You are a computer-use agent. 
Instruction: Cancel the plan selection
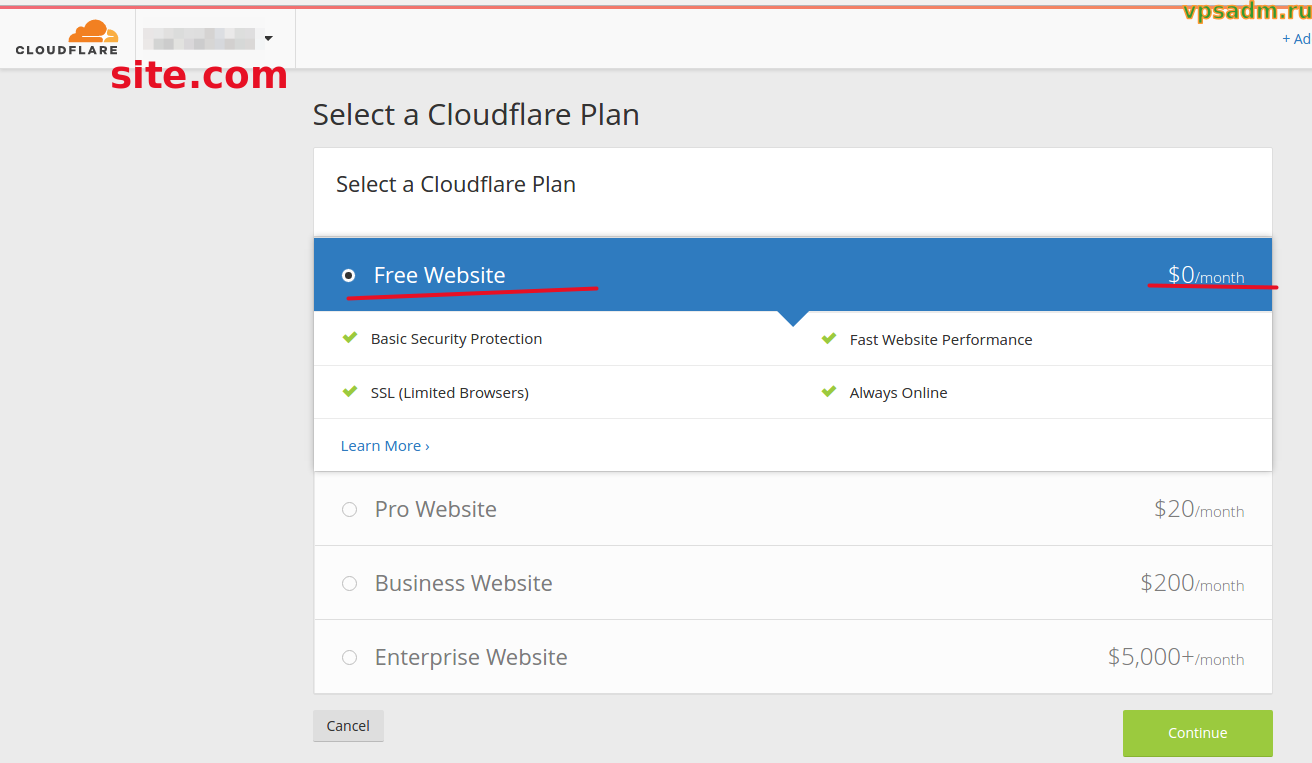pyautogui.click(x=348, y=726)
